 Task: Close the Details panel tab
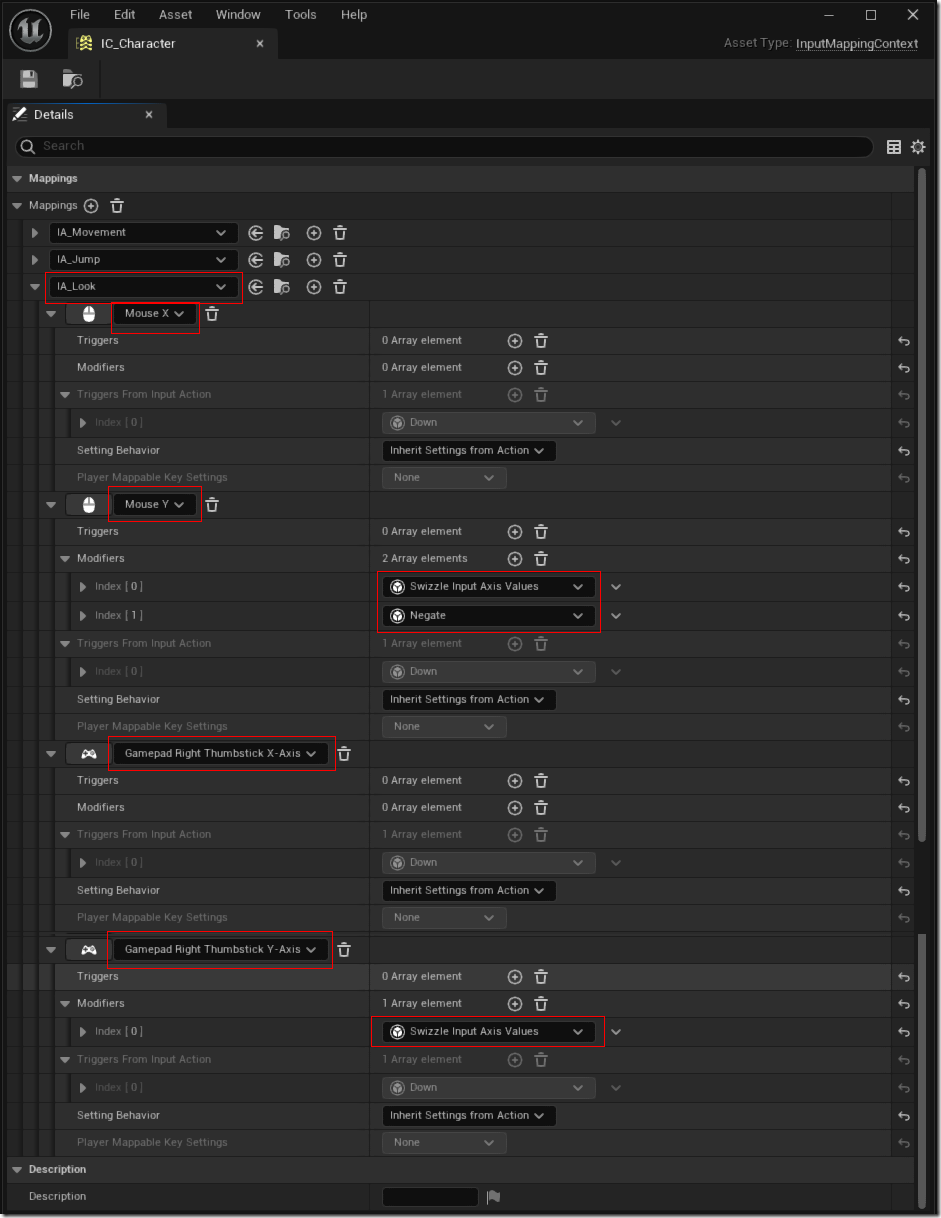[149, 115]
